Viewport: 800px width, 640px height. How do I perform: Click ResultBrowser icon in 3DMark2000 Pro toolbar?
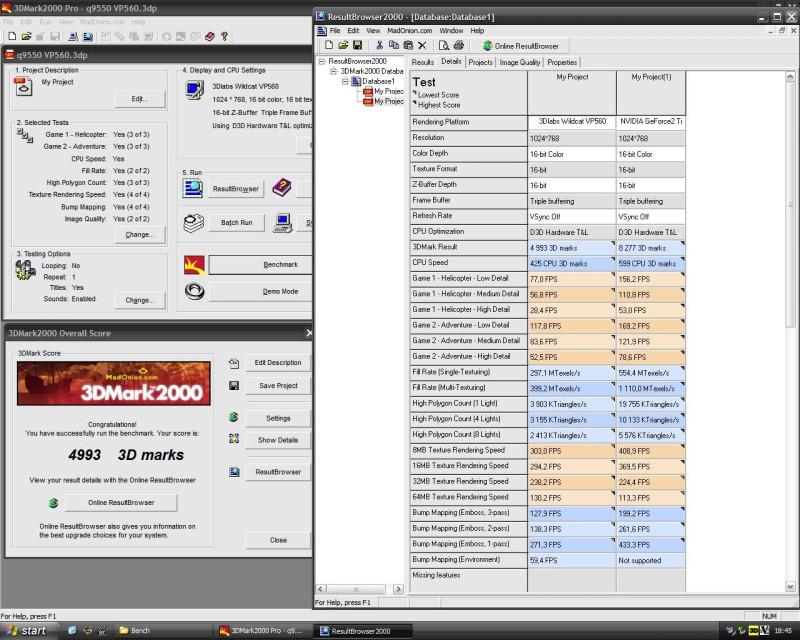pyautogui.click(x=88, y=36)
